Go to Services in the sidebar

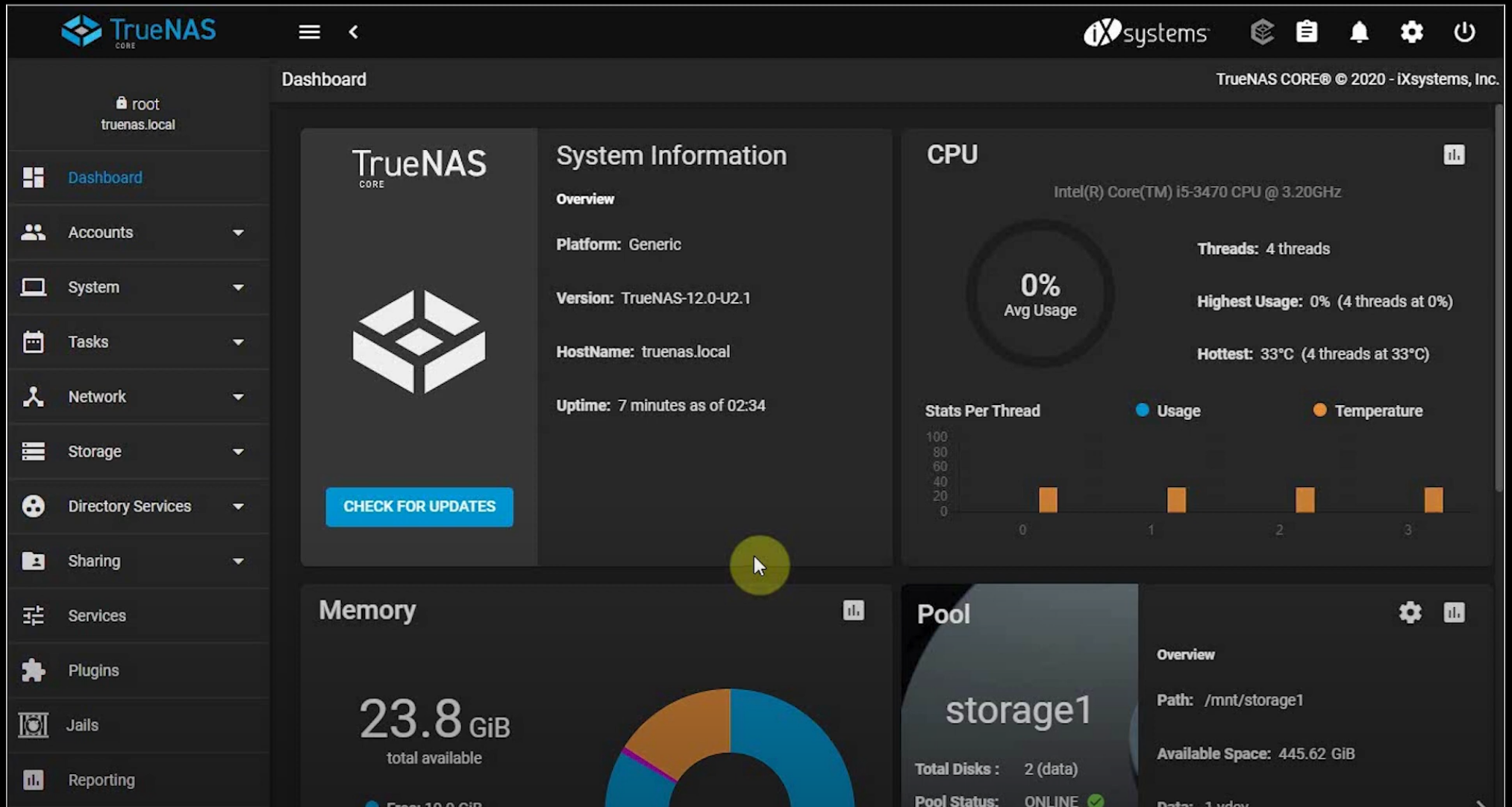click(x=97, y=615)
